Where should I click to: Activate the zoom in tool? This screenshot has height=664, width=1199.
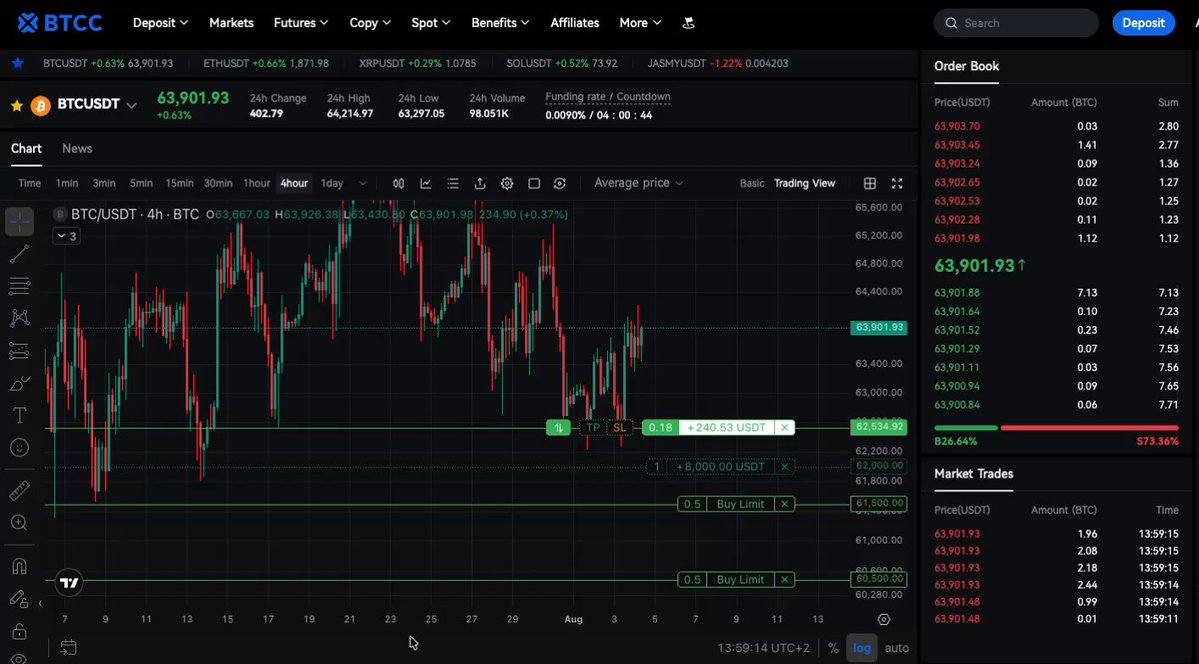pyautogui.click(x=19, y=522)
